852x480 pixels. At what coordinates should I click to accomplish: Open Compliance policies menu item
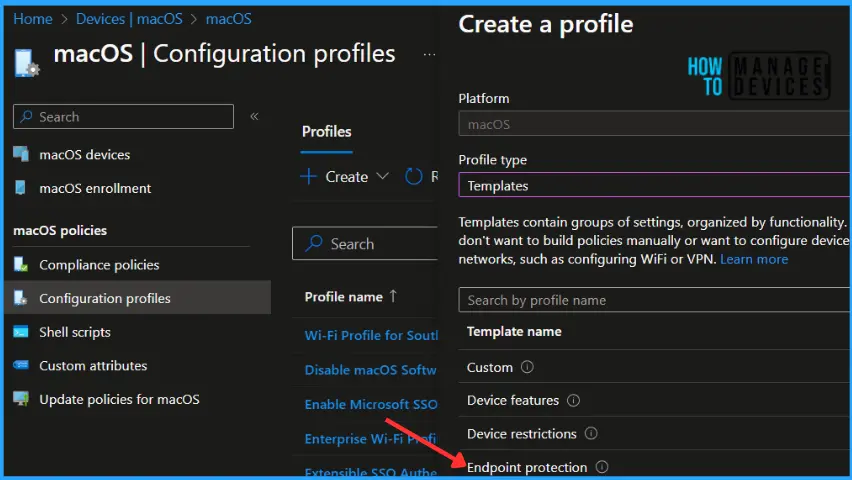(99, 265)
